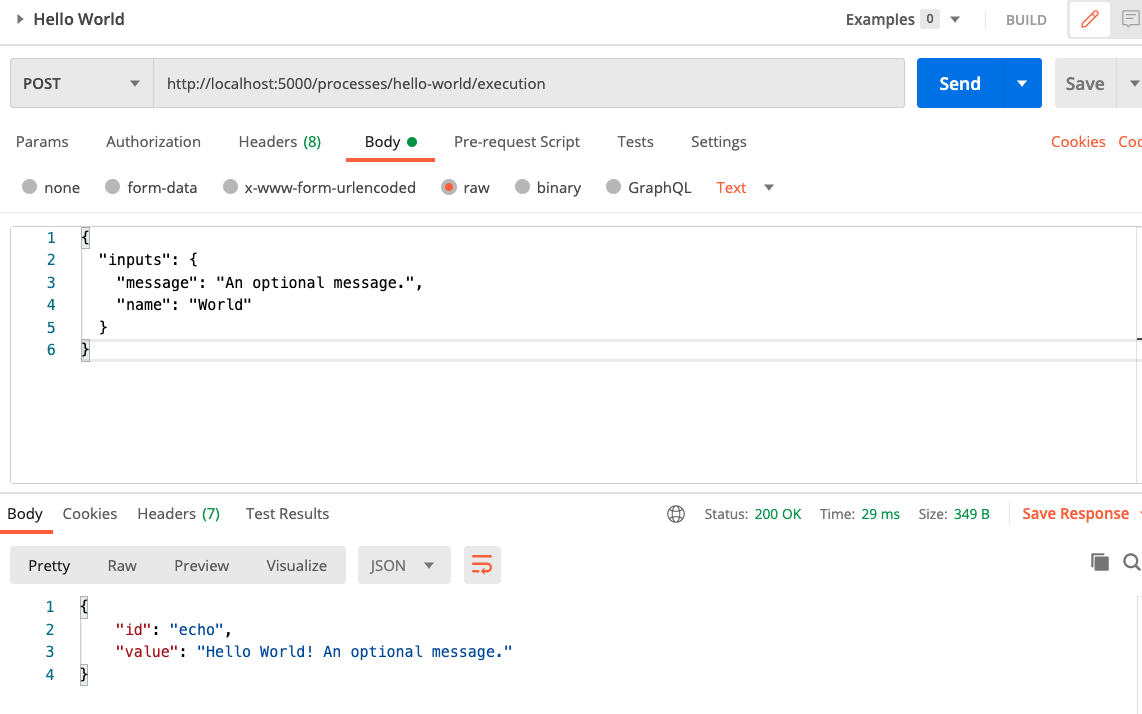Open the Tests tab
The image size is (1142, 714).
coord(635,142)
